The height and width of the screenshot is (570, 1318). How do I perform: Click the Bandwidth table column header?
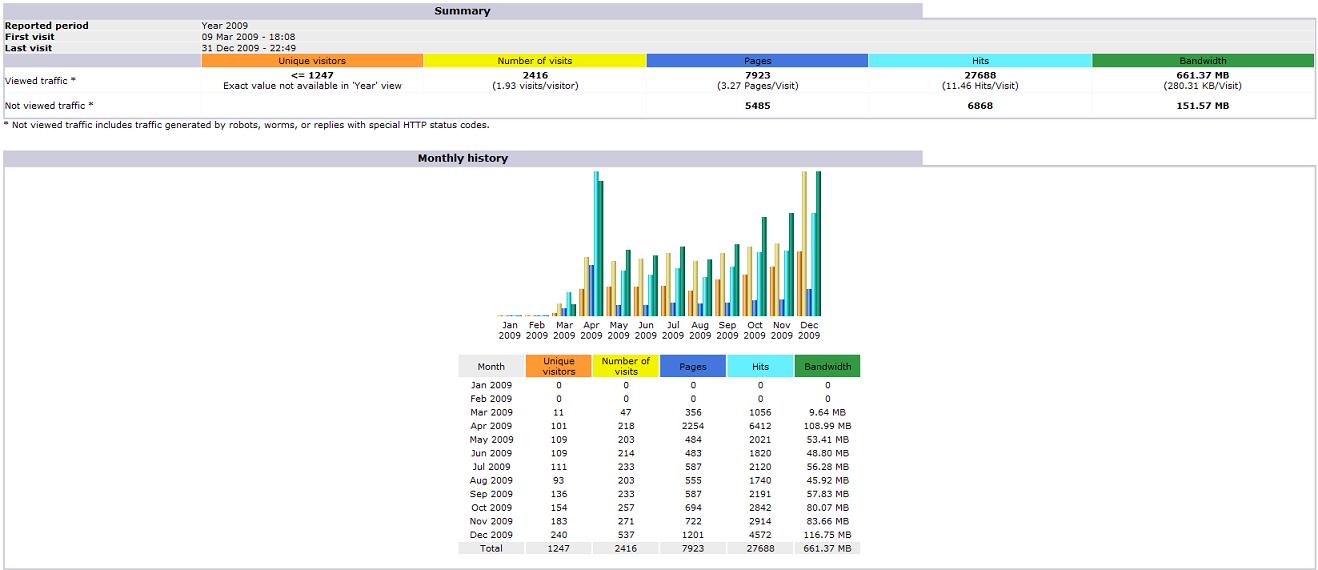coord(827,366)
